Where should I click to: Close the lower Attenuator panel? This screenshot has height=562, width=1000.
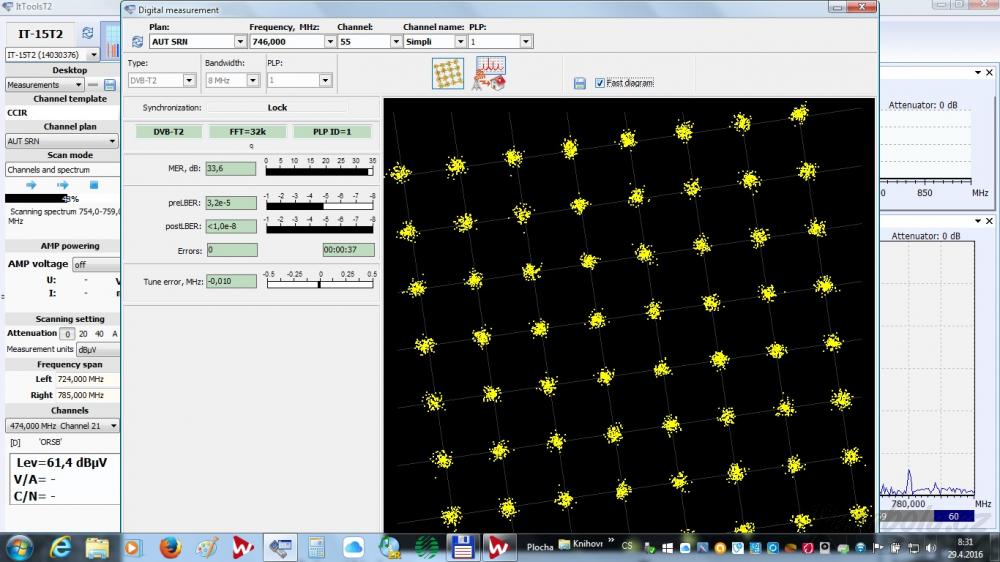coord(989,221)
